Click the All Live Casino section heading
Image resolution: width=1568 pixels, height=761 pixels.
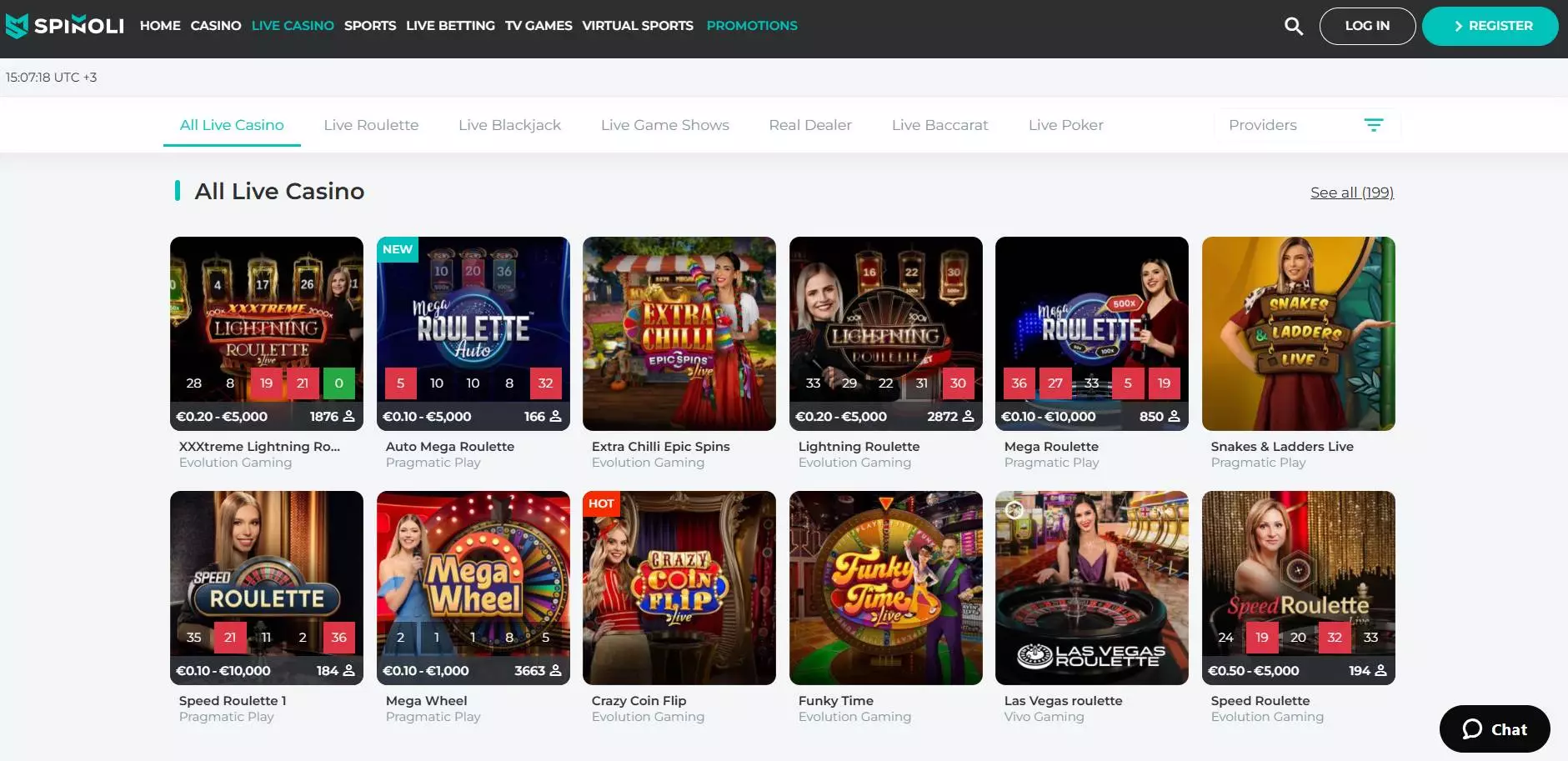tap(279, 192)
